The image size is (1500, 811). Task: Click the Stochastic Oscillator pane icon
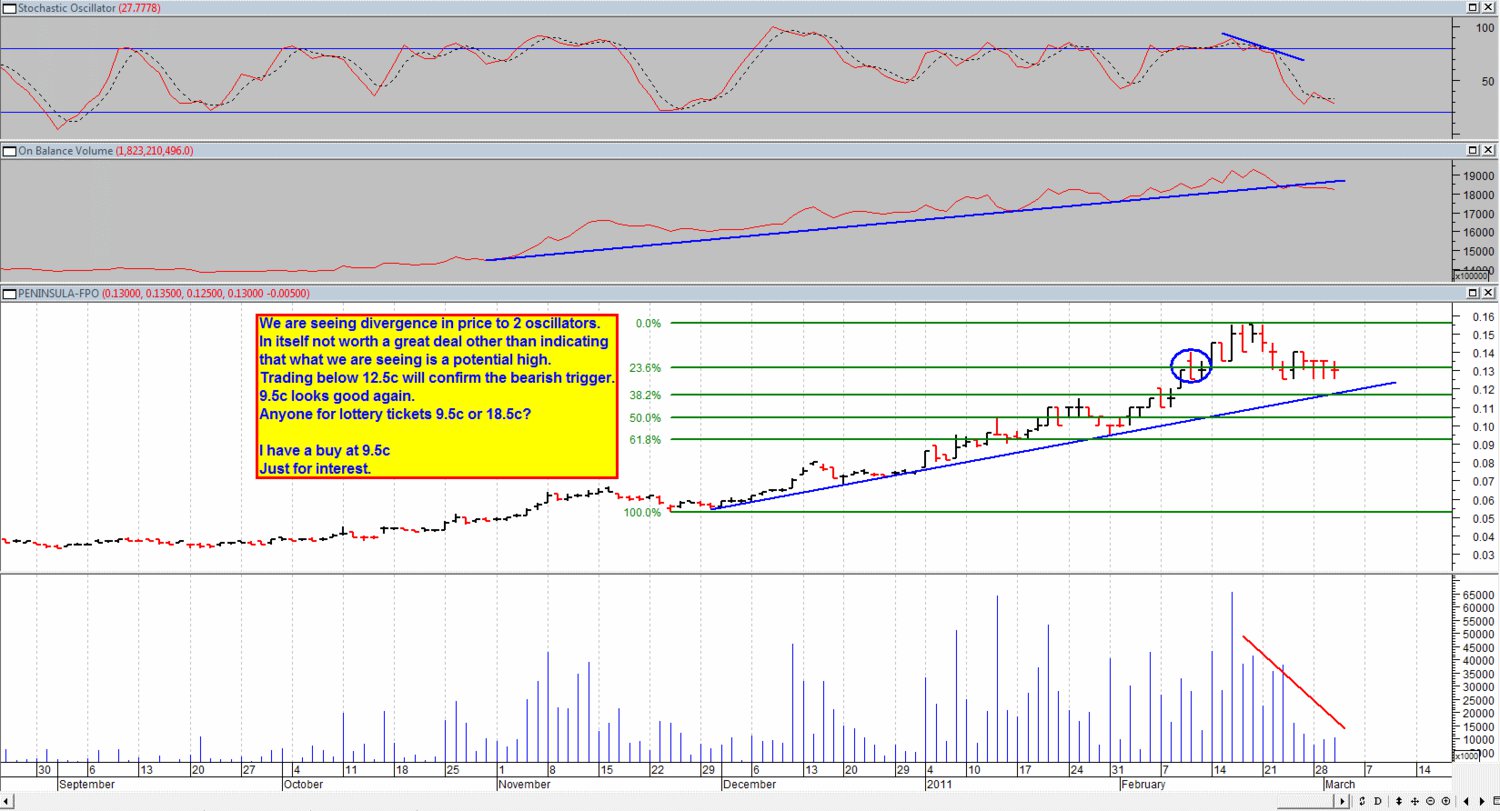[9, 8]
